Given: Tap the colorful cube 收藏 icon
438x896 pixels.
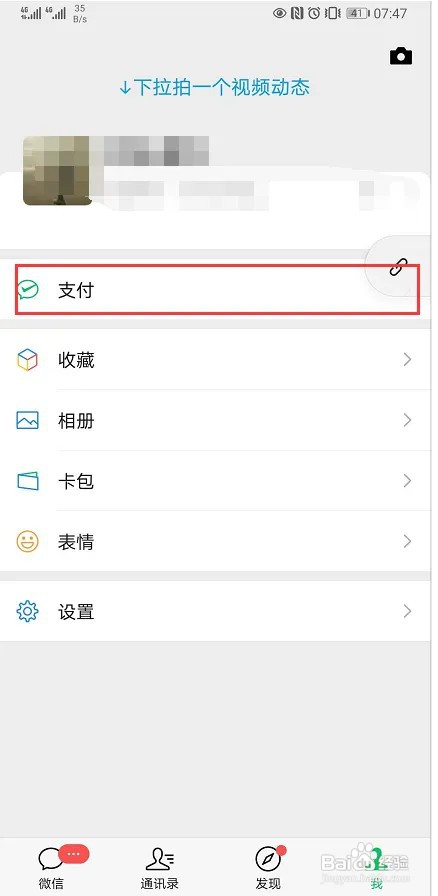Looking at the screenshot, I should [27, 360].
